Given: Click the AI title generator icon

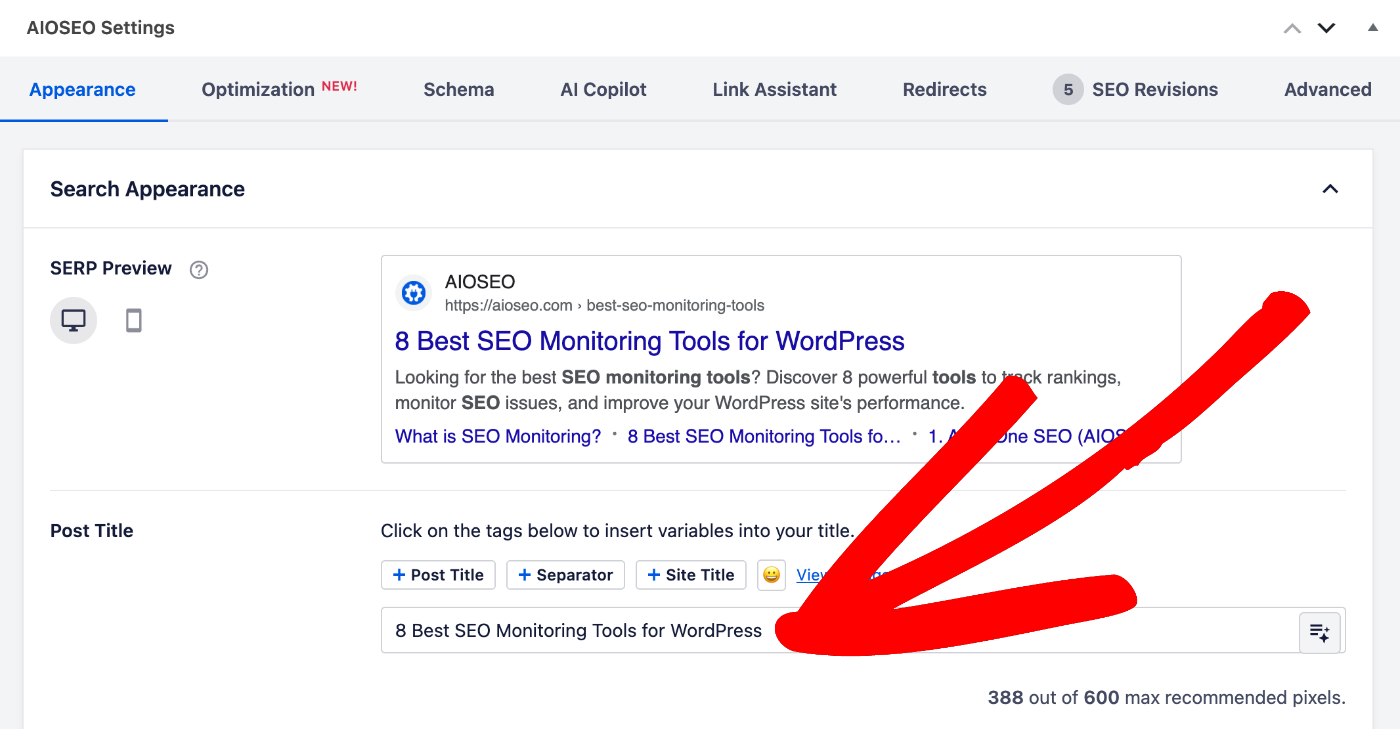Looking at the screenshot, I should point(1319,632).
